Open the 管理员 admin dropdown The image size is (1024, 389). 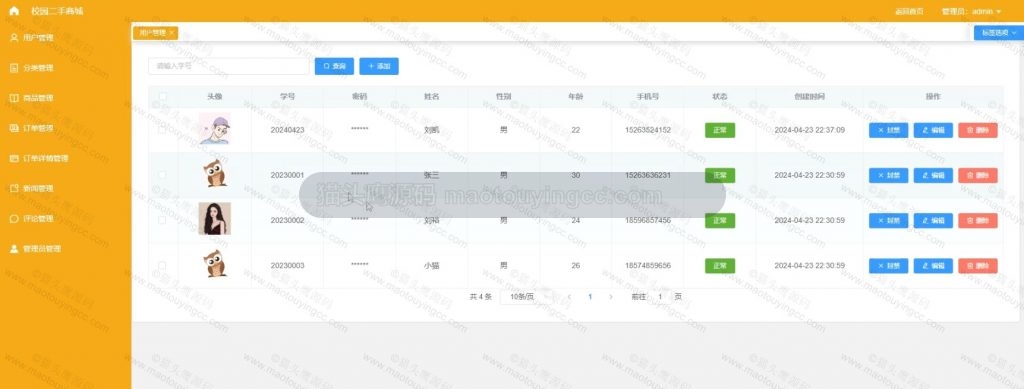pyautogui.click(x=971, y=11)
